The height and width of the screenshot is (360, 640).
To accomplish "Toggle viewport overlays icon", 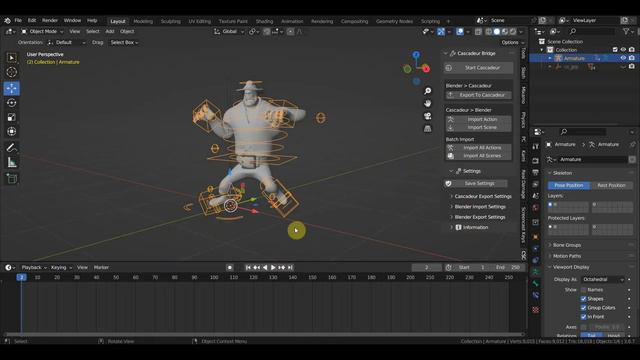I will pos(460,31).
